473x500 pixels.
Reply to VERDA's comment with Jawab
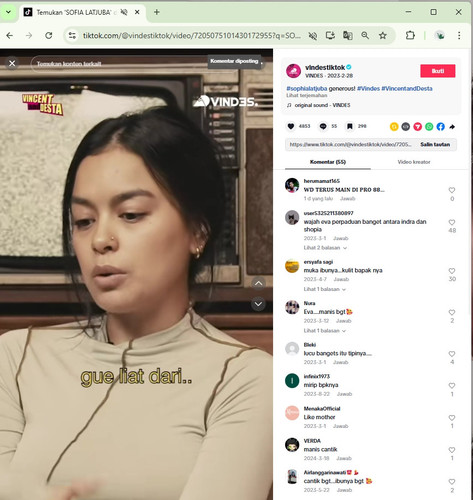click(344, 459)
